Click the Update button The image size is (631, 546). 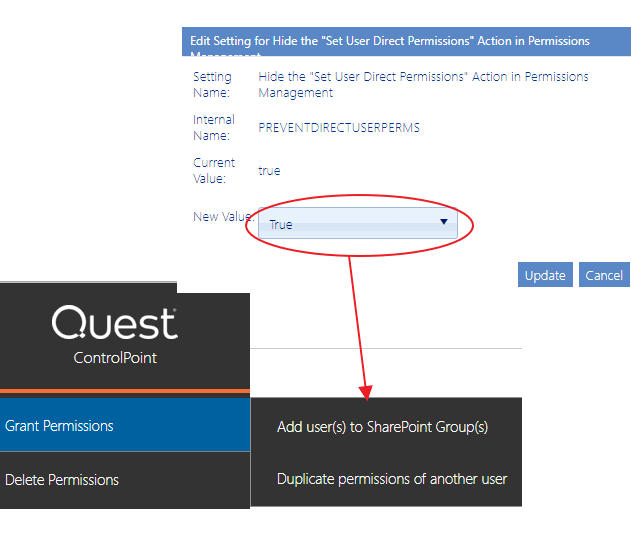545,275
